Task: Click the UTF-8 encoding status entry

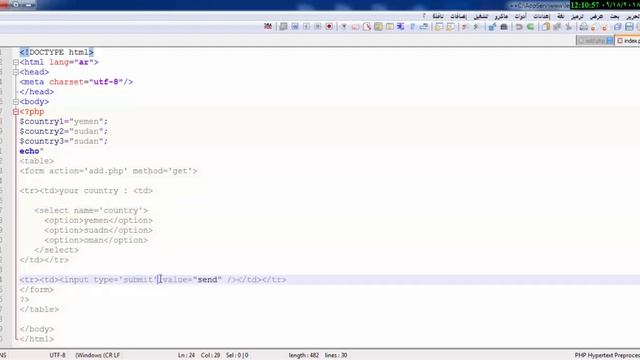Action: point(58,355)
